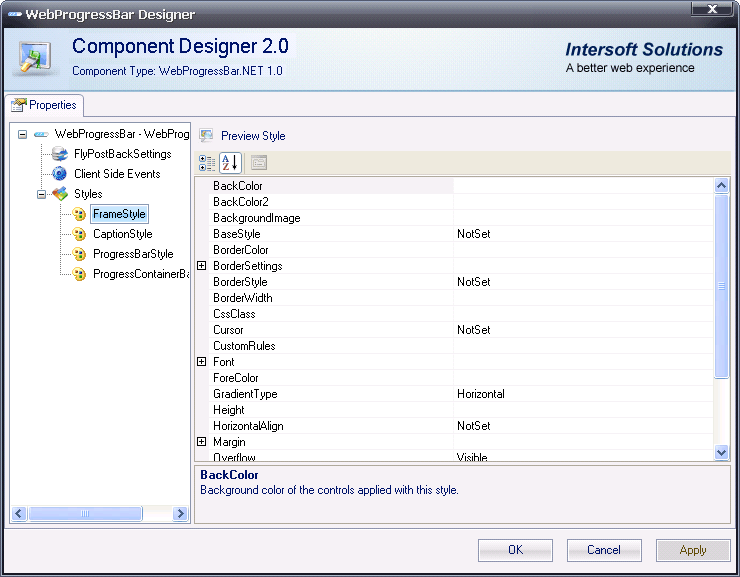Click the CaptionStyle palette icon
Screen dimensions: 740x577
coord(79,234)
